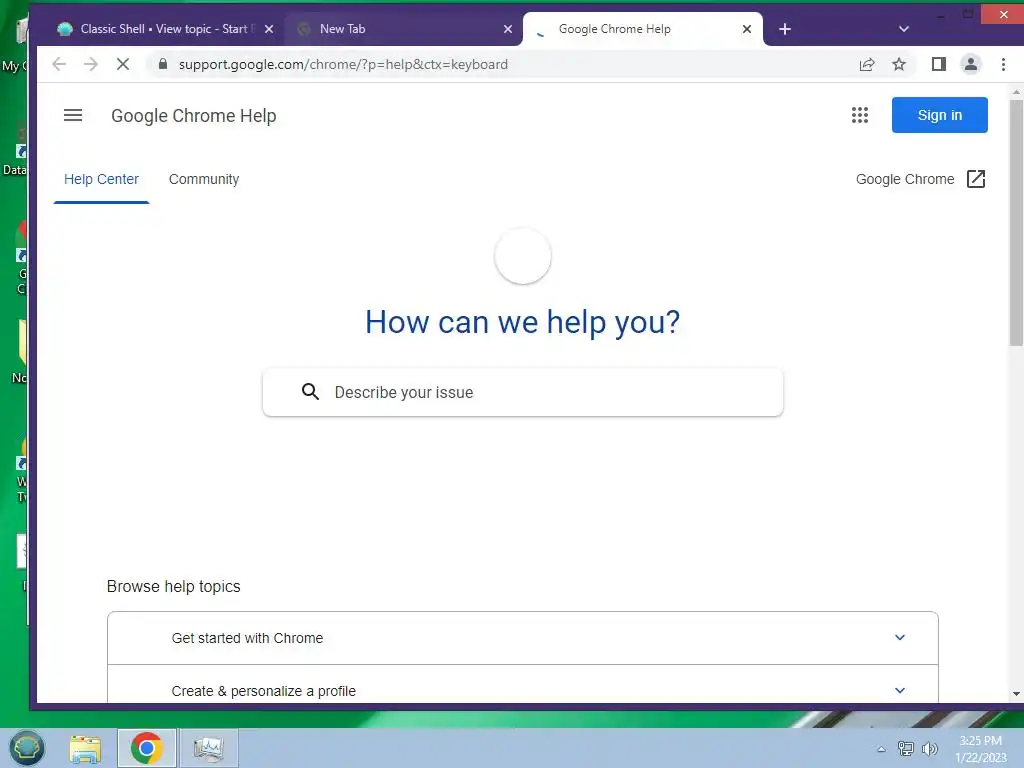This screenshot has width=1024, height=768.
Task: Toggle the Chrome side panel
Action: pyautogui.click(x=938, y=64)
